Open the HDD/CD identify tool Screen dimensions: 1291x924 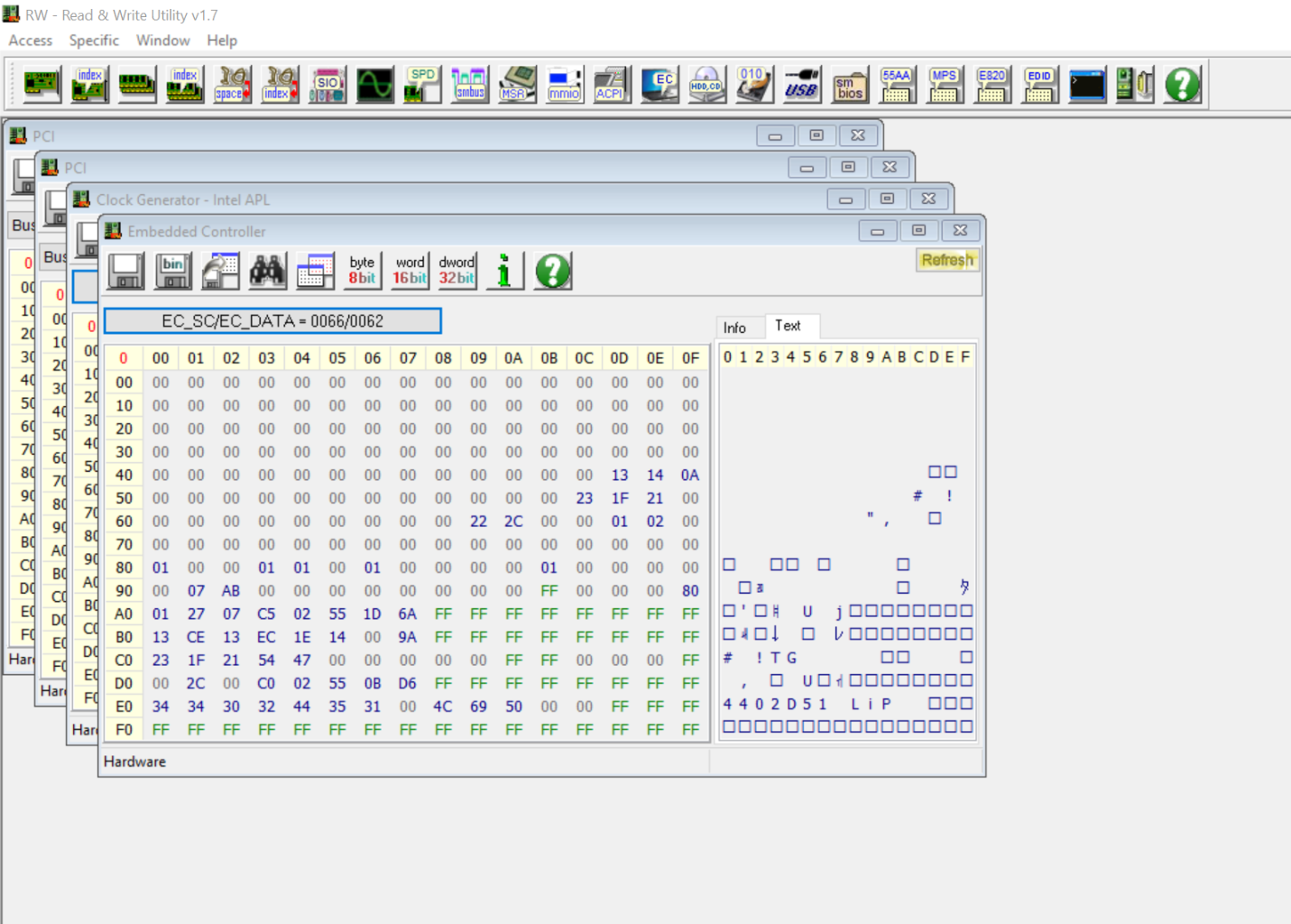[706, 85]
